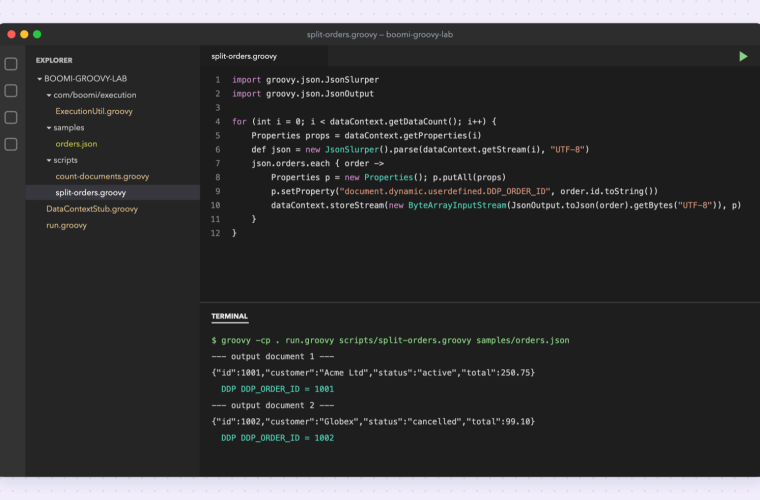Open DataContextStub.groovy file
The image size is (760, 500).
92,209
